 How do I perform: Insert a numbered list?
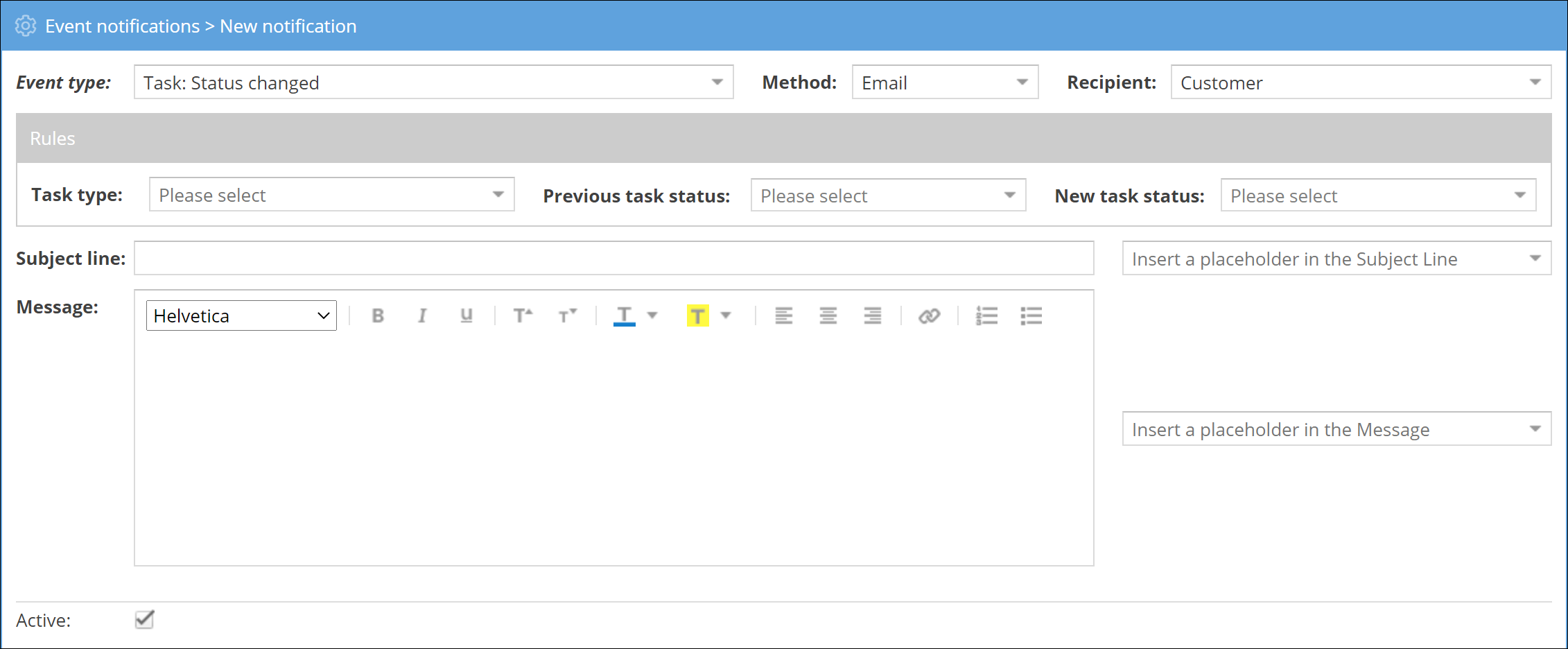[986, 316]
